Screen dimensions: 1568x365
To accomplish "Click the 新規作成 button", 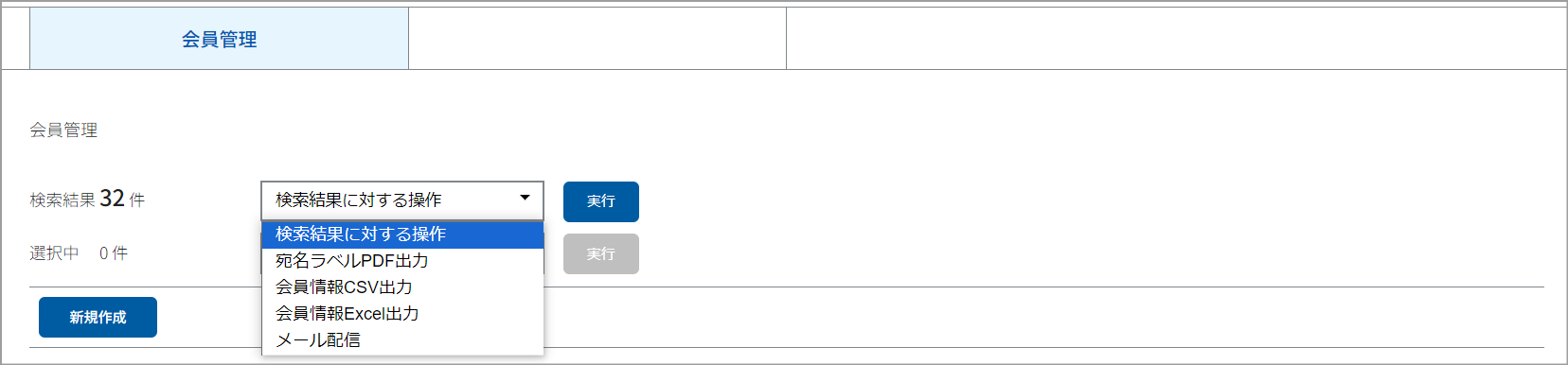I will 98,317.
